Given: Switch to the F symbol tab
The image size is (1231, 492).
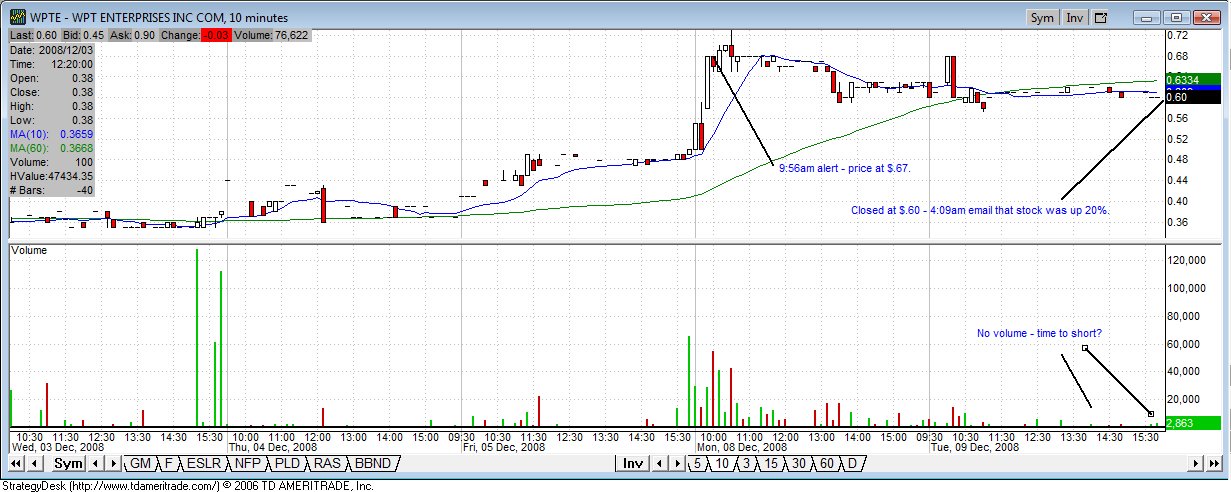Looking at the screenshot, I should coord(168,464).
